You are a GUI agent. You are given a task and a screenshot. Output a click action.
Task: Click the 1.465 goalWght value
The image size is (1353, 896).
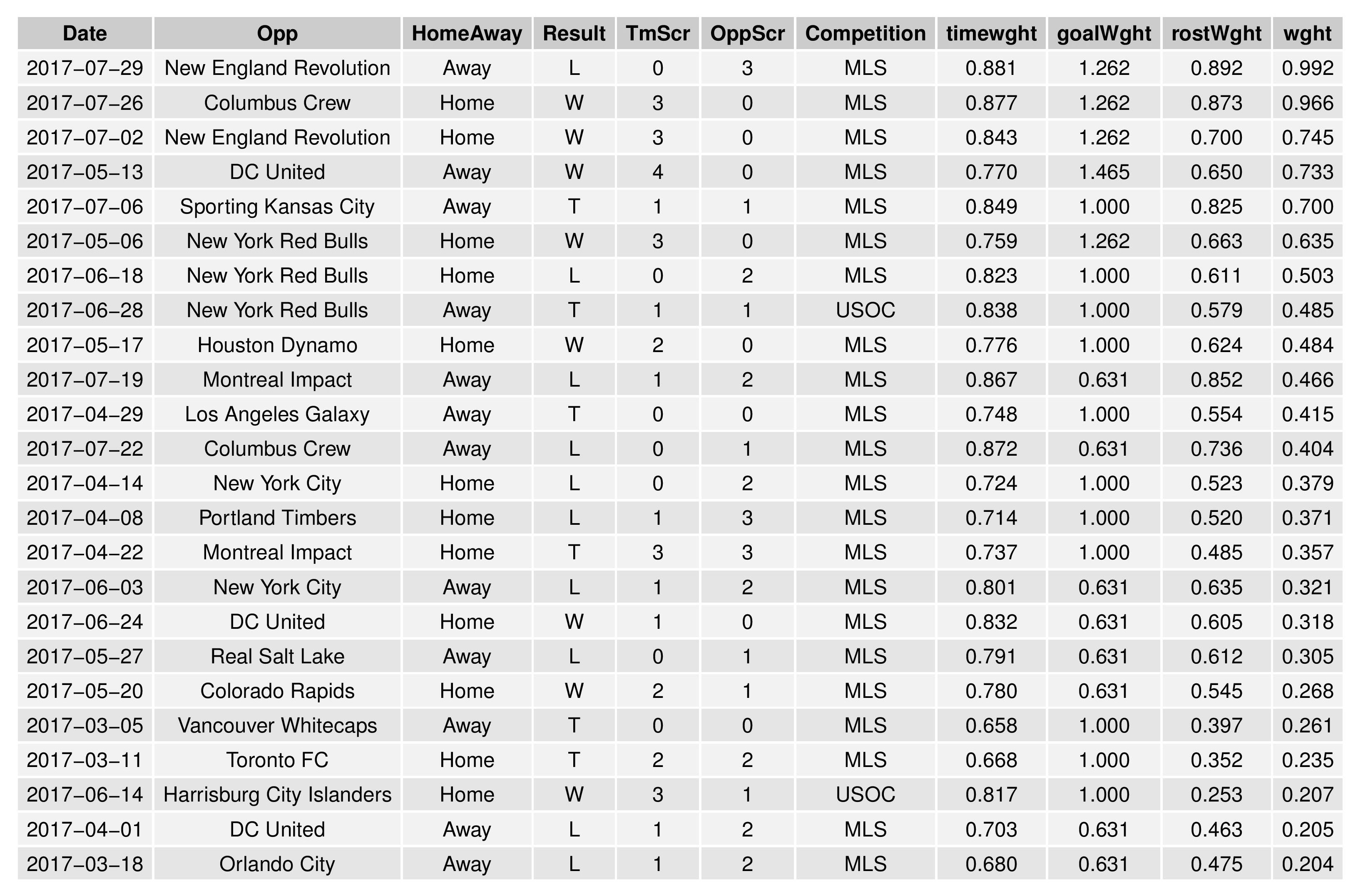[1104, 172]
